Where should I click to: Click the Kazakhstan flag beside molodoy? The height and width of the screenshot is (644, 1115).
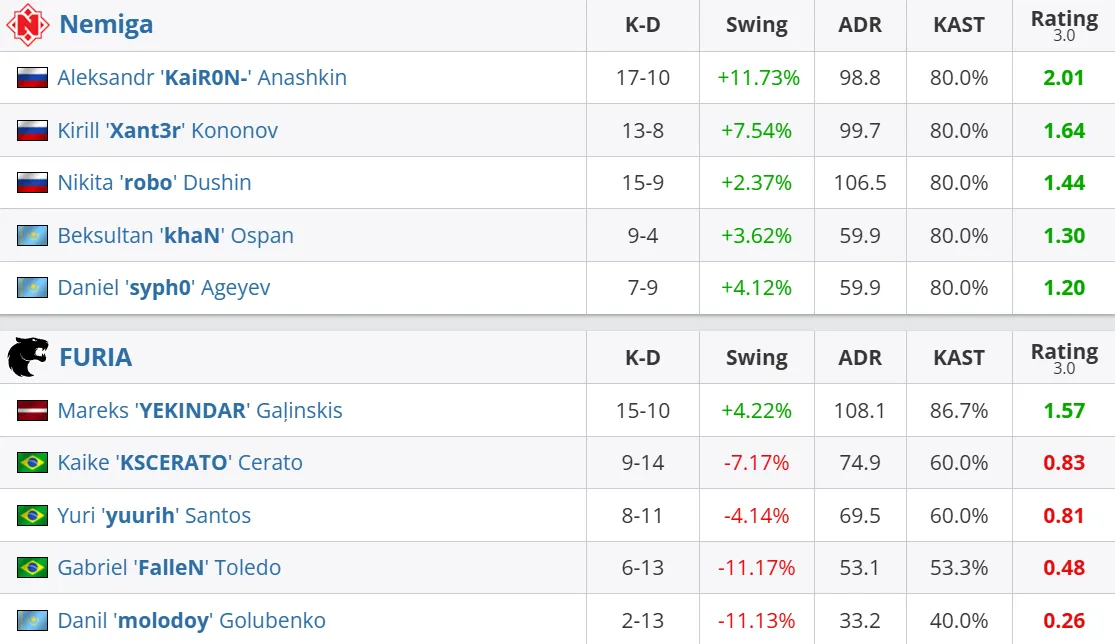[x=32, y=621]
